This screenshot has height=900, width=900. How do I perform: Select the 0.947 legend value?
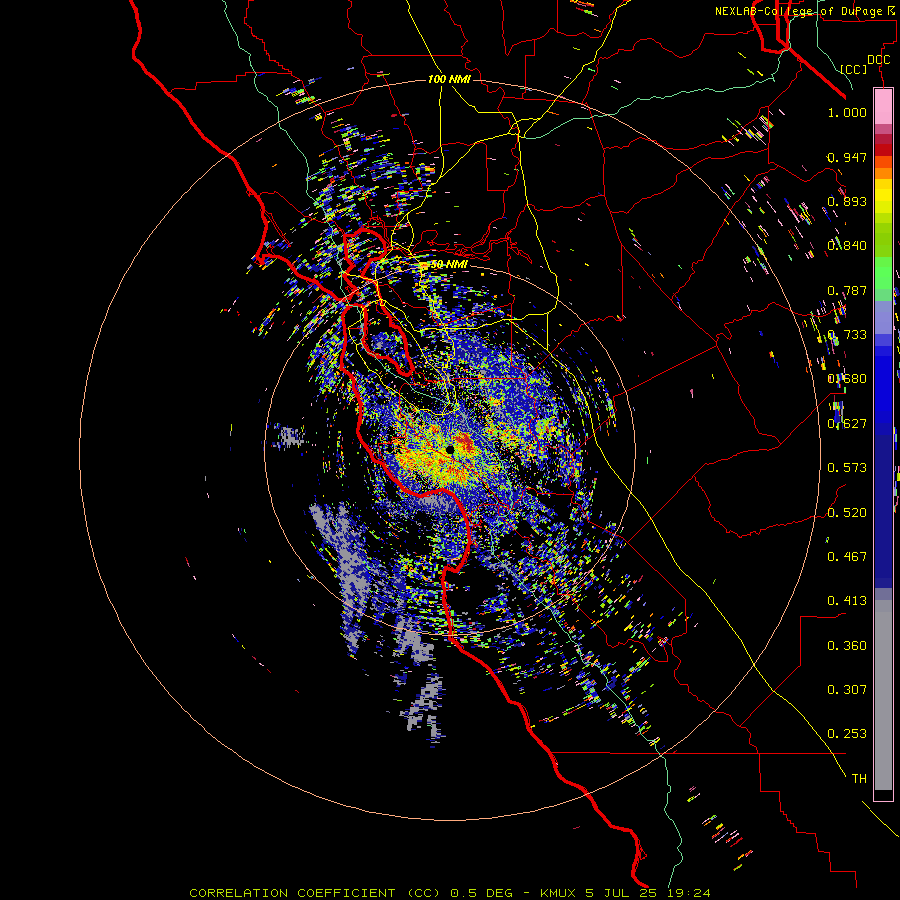847,157
